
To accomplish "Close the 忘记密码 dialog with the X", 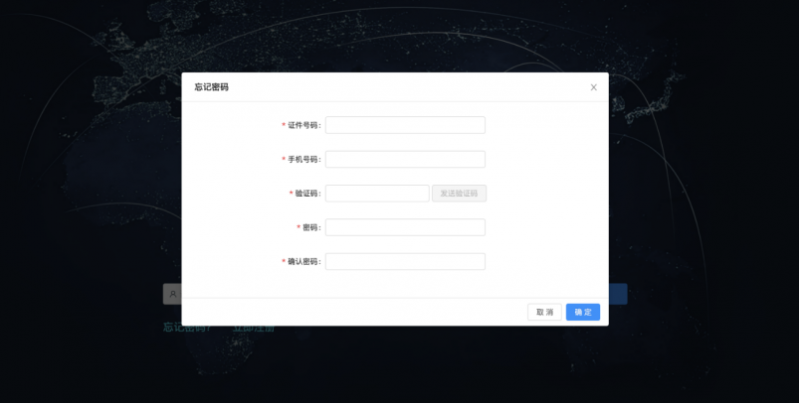I will 593,87.
